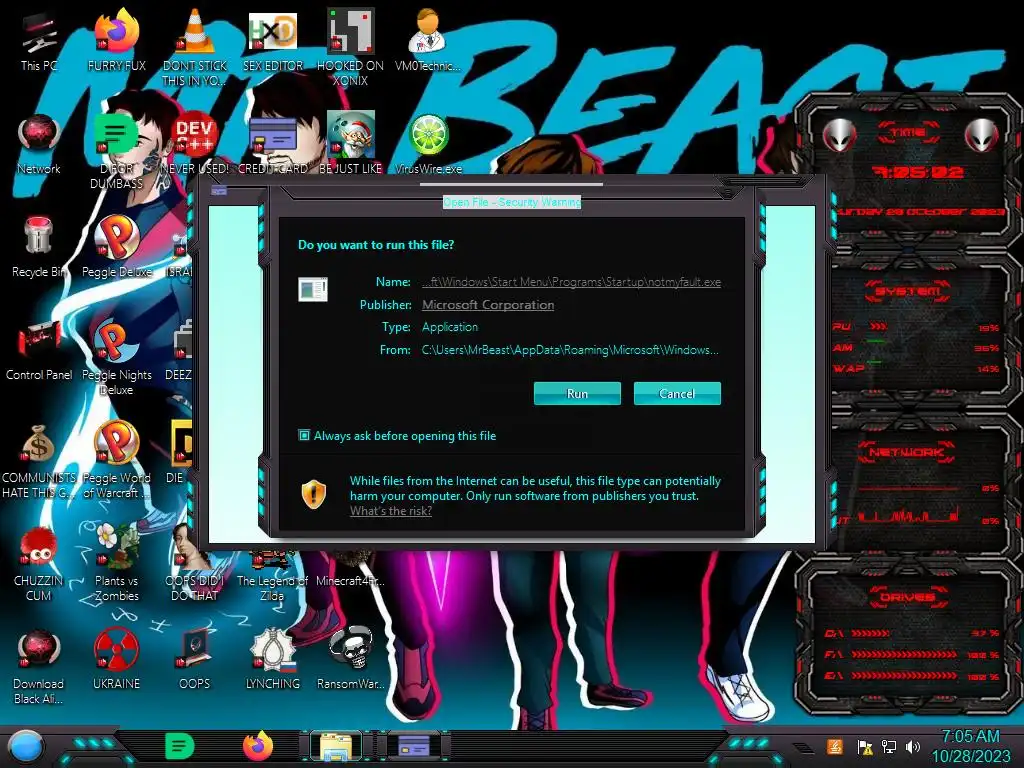This screenshot has width=1024, height=768.
Task: Launch Plants vs Zombies from the desktop
Action: pyautogui.click(x=116, y=563)
